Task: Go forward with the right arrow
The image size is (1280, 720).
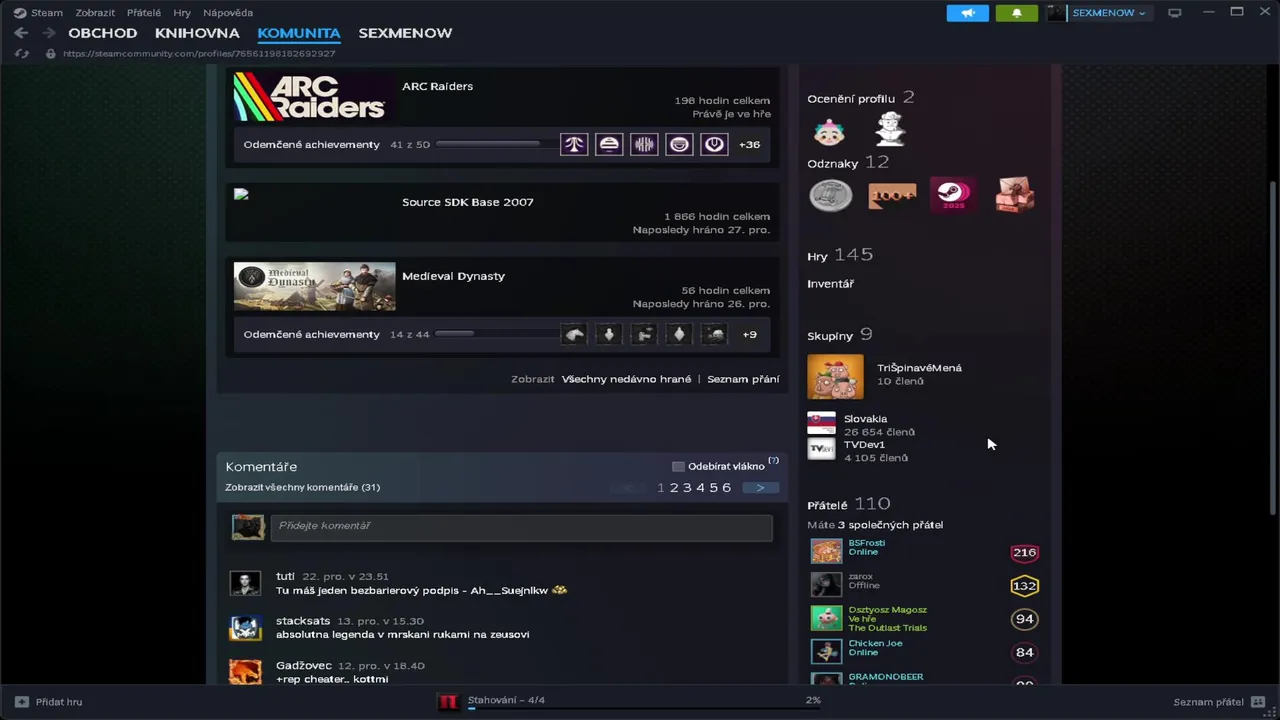Action: [x=48, y=33]
